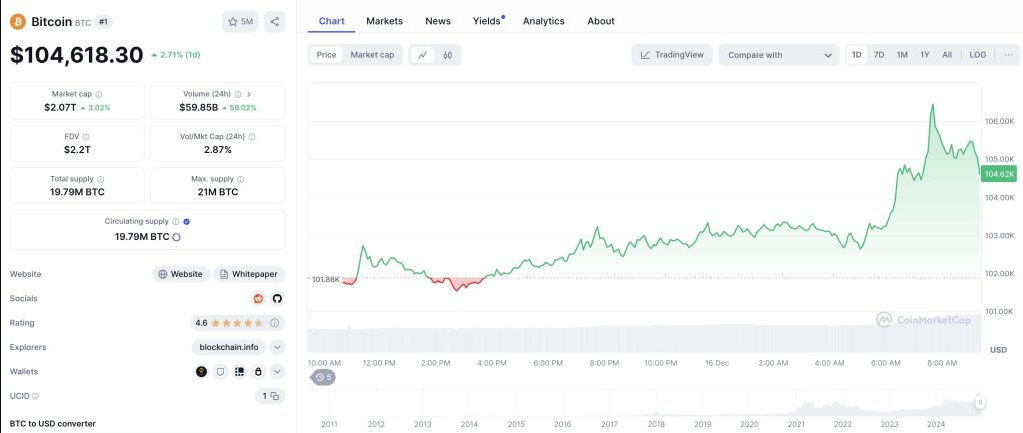Open the blockchain.info explorer
The image size is (1023, 433).
(x=228, y=348)
